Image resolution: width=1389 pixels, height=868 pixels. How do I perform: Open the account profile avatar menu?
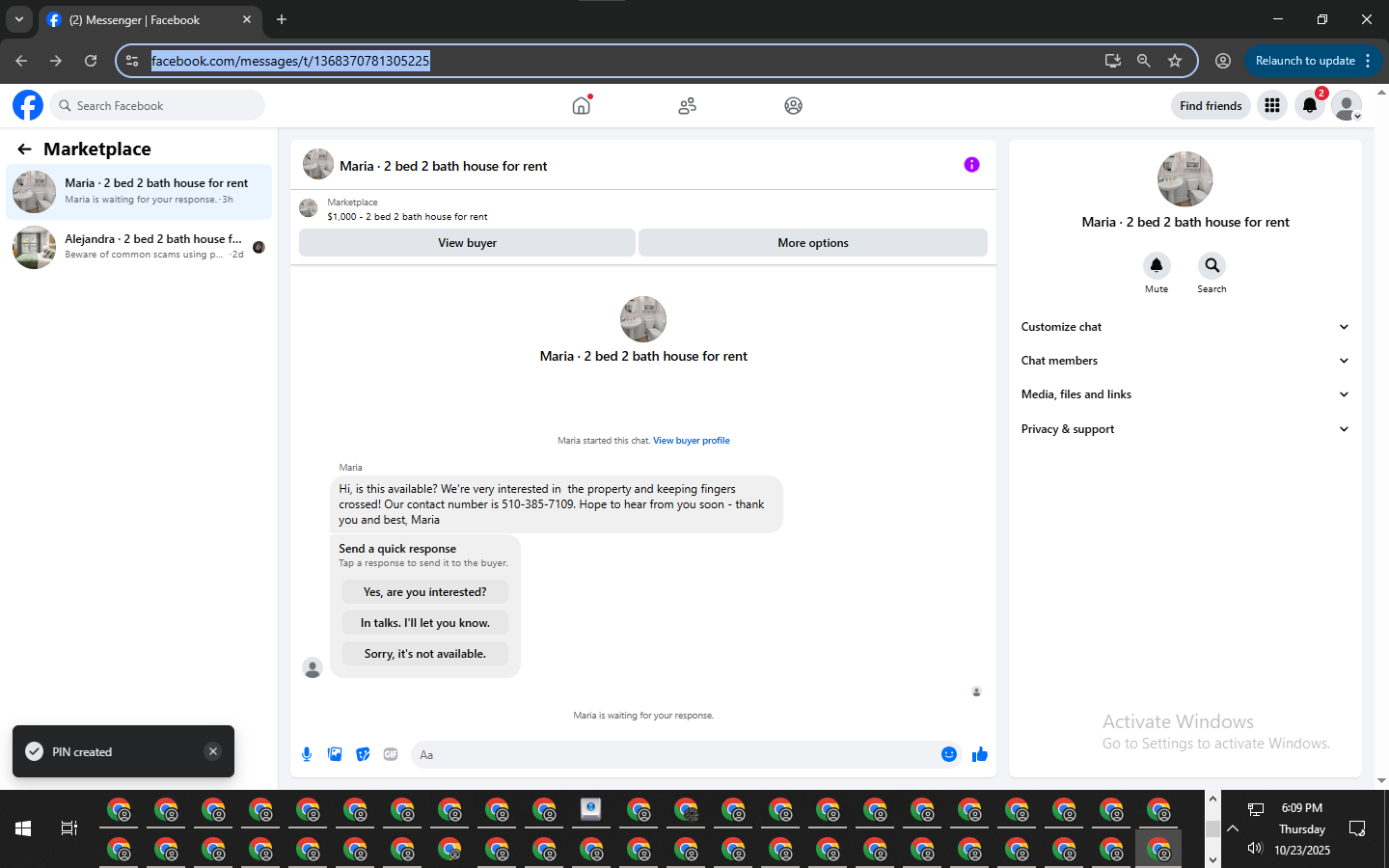pos(1347,105)
